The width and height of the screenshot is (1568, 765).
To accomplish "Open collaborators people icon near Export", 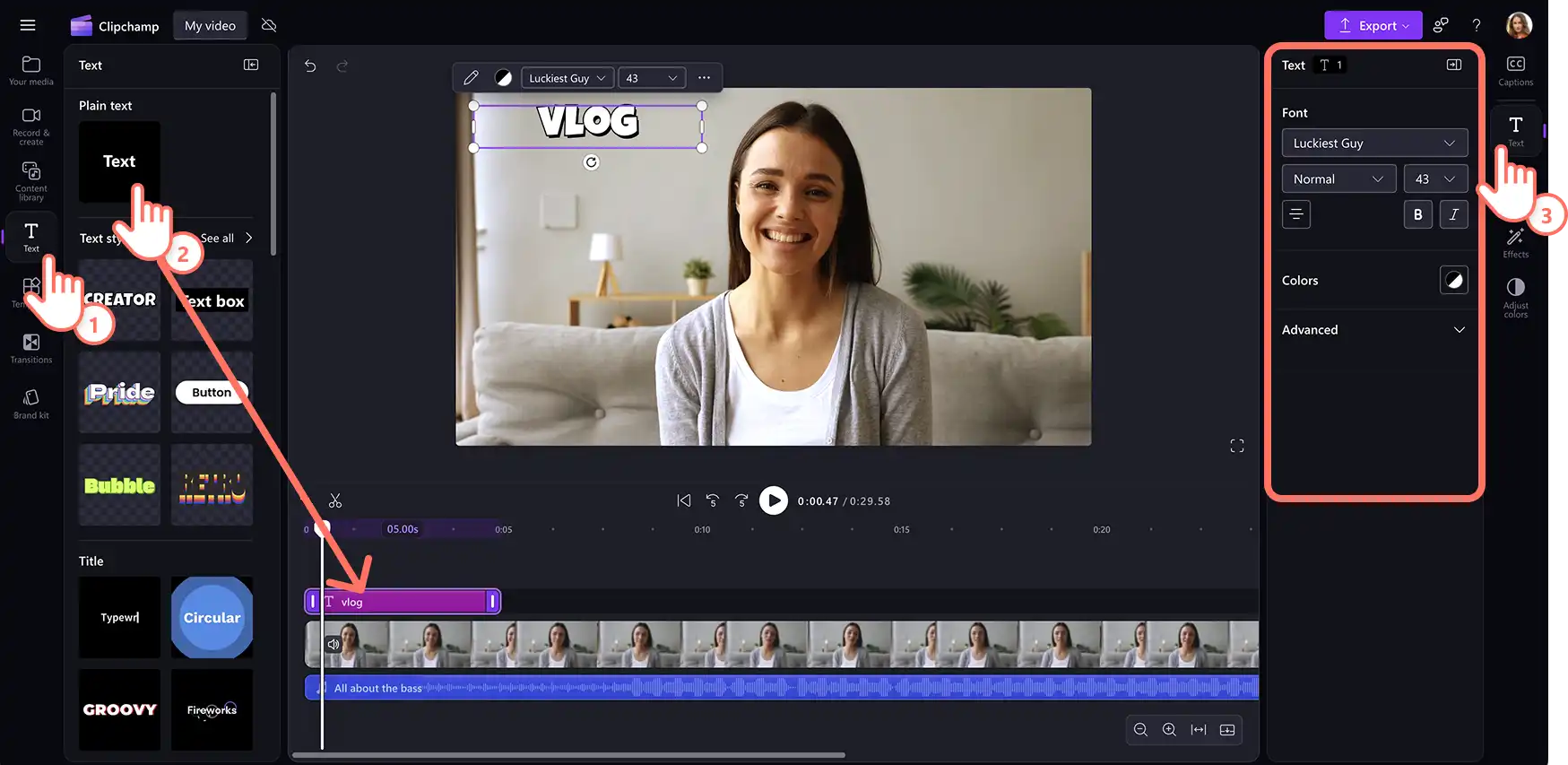I will 1441,25.
